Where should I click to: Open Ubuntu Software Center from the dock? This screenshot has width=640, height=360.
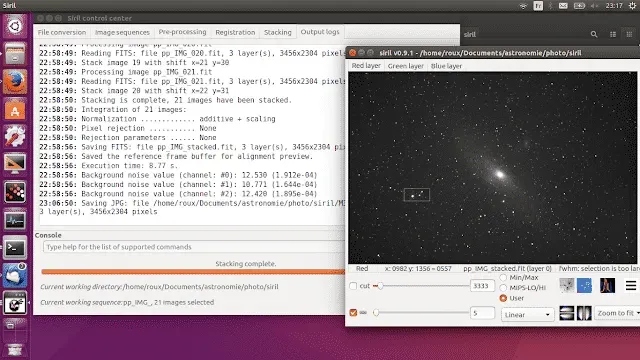tap(15, 109)
